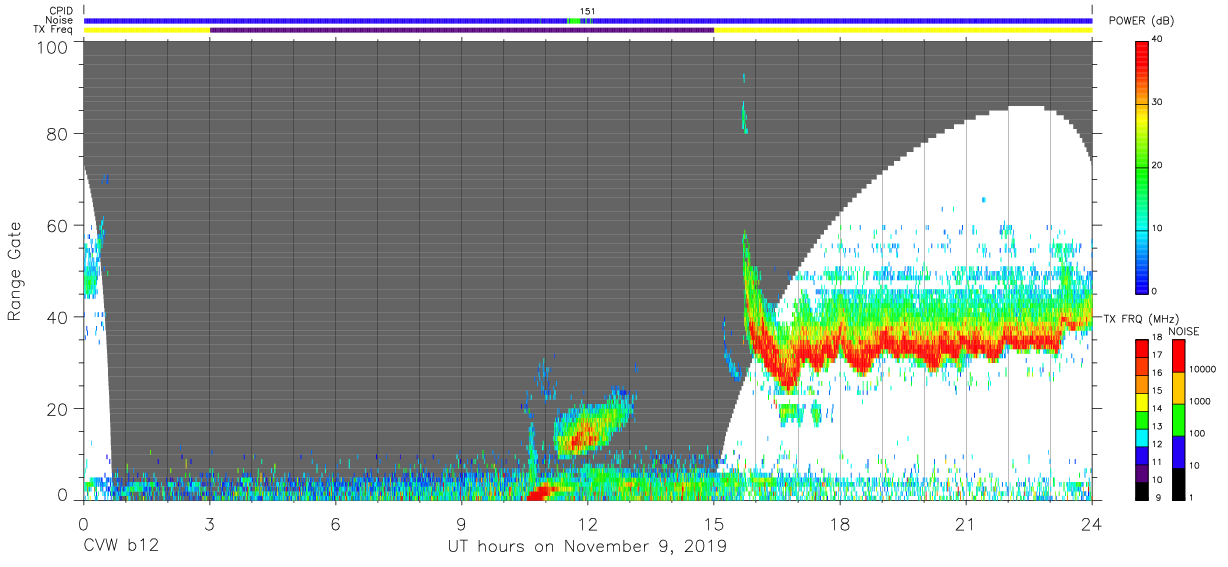Click the 18 label on UT hours axis
The image size is (1228, 567).
pyautogui.click(x=840, y=523)
